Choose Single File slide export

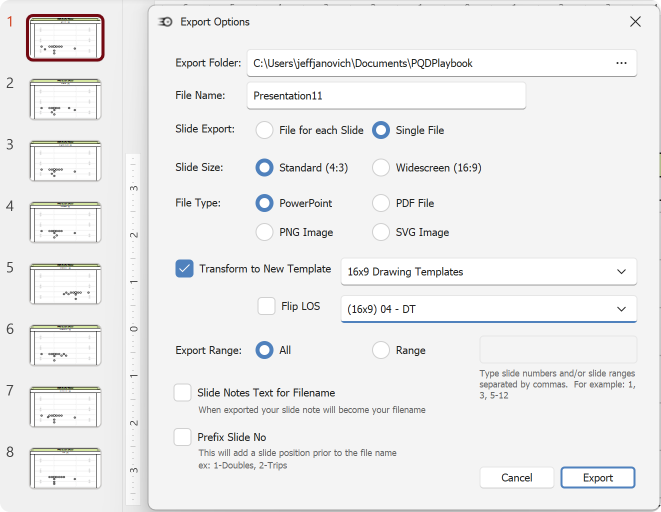[381, 130]
